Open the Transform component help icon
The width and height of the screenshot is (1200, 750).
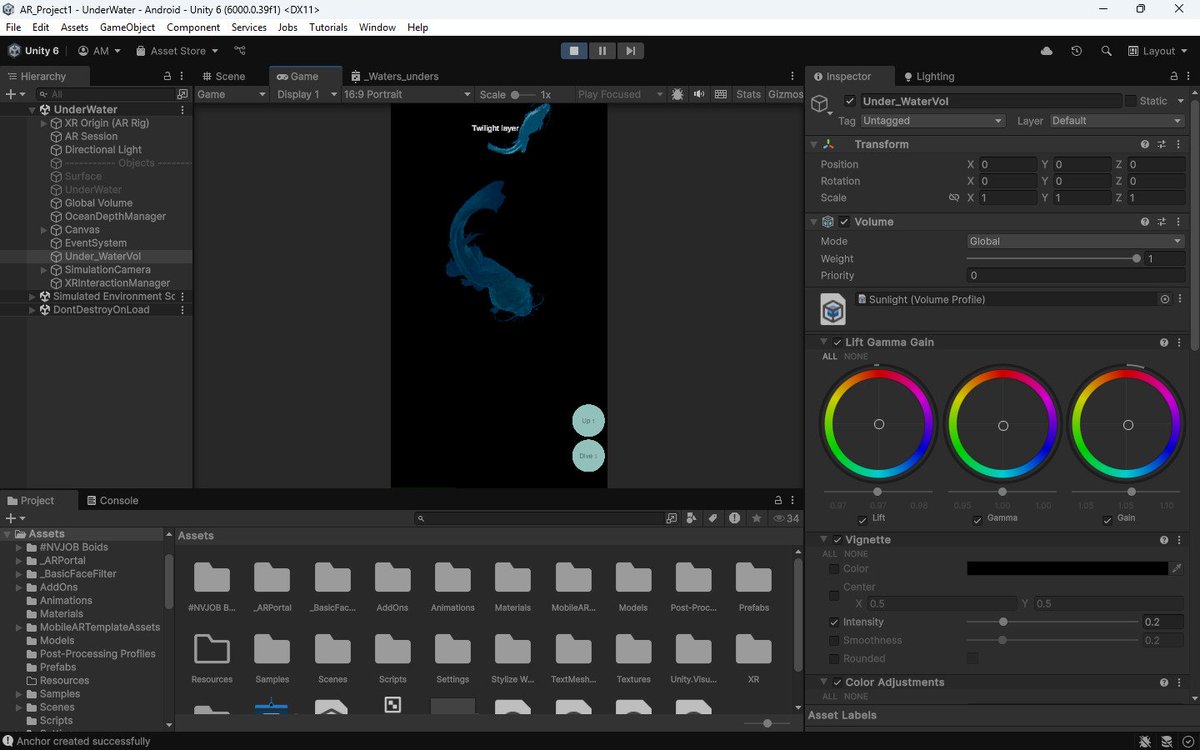[x=1147, y=144]
